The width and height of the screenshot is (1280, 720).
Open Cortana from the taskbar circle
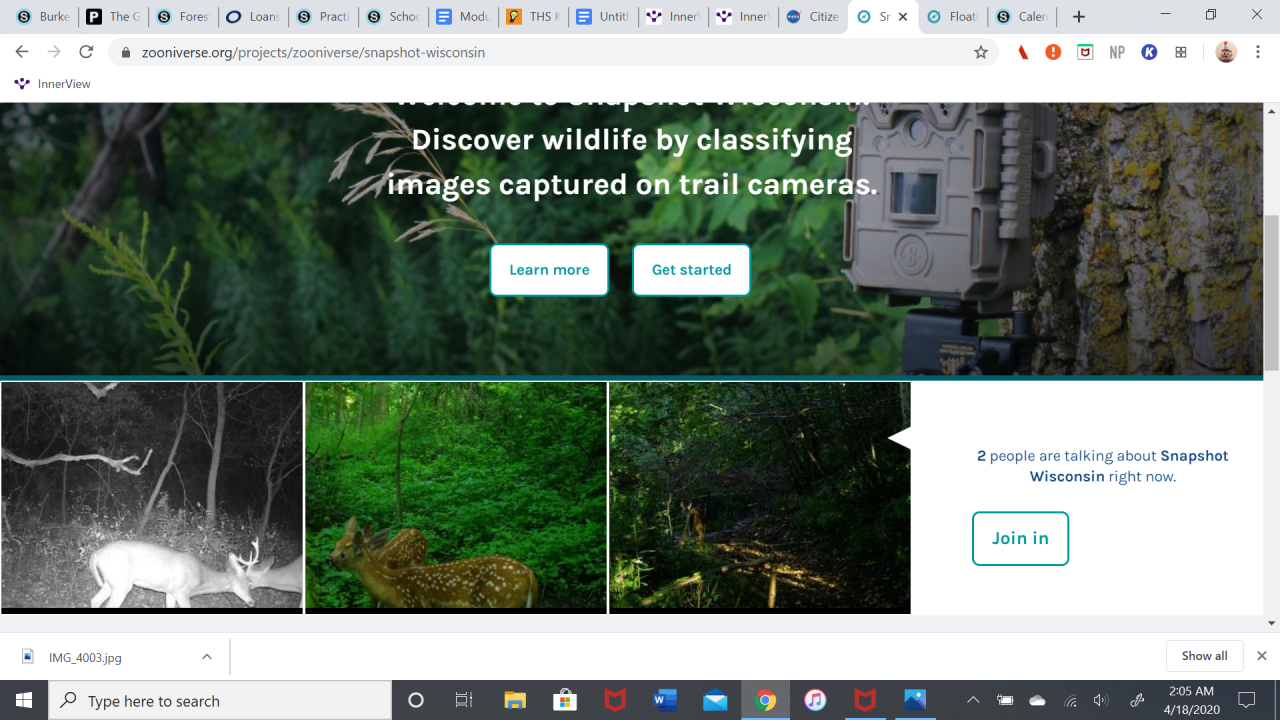point(416,700)
